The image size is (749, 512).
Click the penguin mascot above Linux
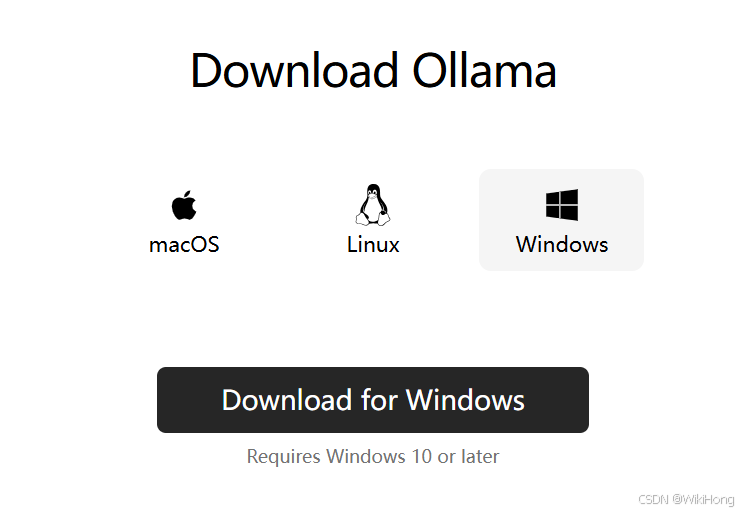tap(373, 204)
